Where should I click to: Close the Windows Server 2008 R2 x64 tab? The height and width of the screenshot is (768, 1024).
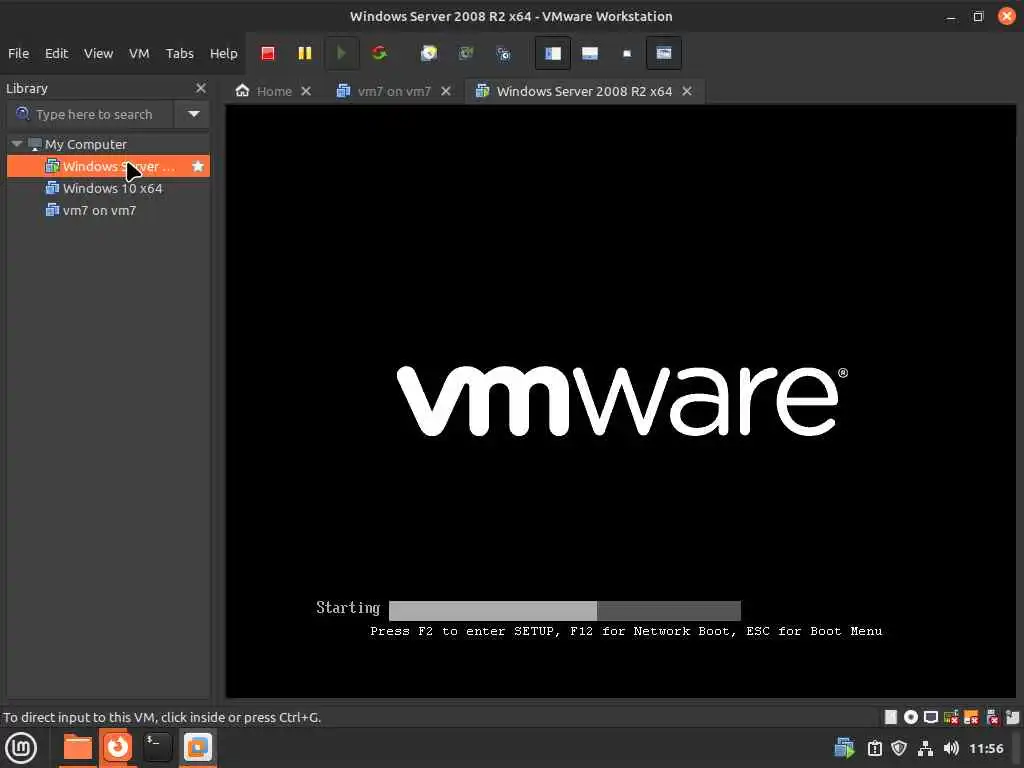tap(687, 91)
